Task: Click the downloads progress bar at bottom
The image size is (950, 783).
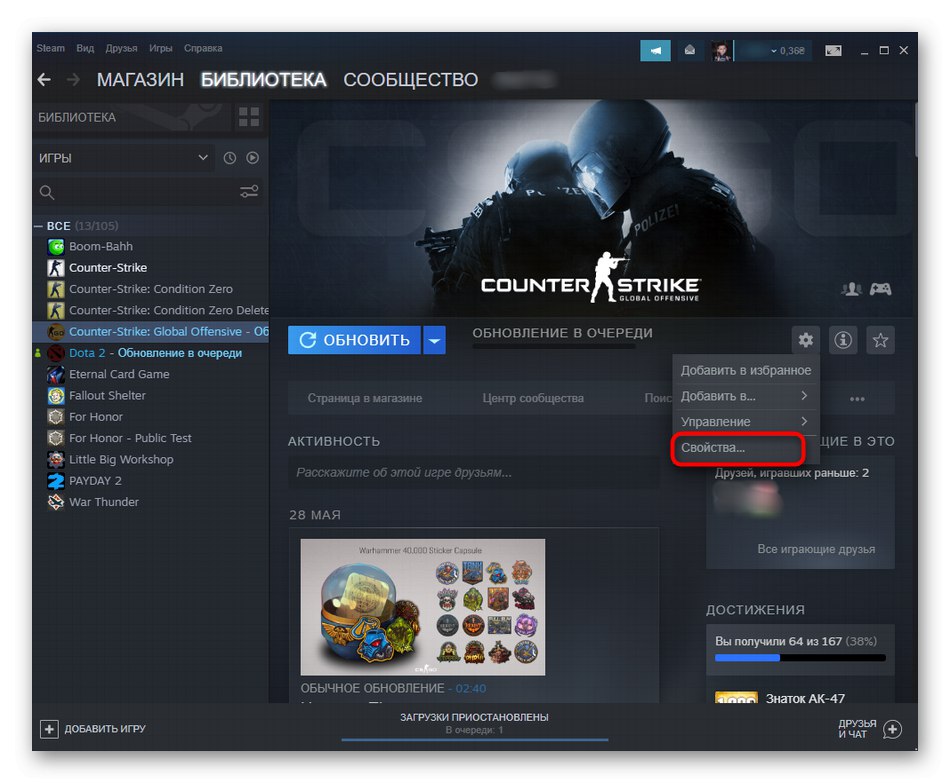Action: click(474, 739)
